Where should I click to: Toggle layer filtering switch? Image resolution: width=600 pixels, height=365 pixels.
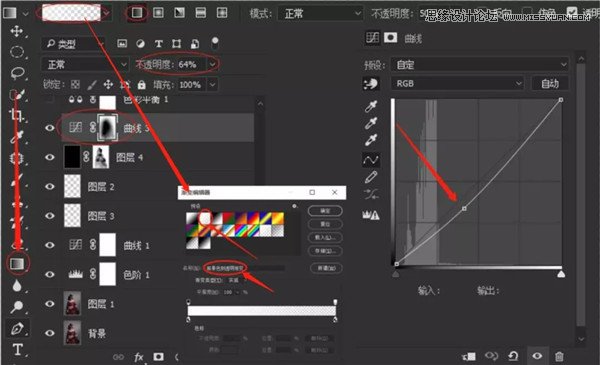[x=215, y=42]
